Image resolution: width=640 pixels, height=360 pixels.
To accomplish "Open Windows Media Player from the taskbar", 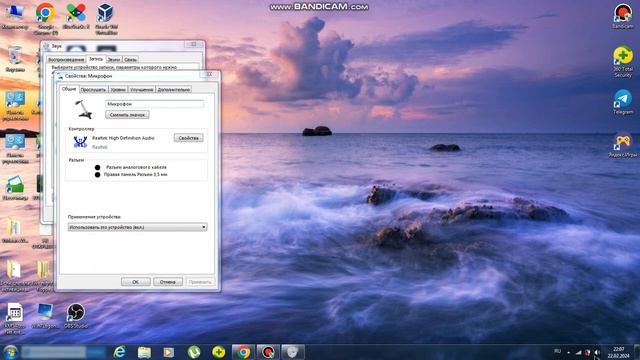I will coord(169,352).
